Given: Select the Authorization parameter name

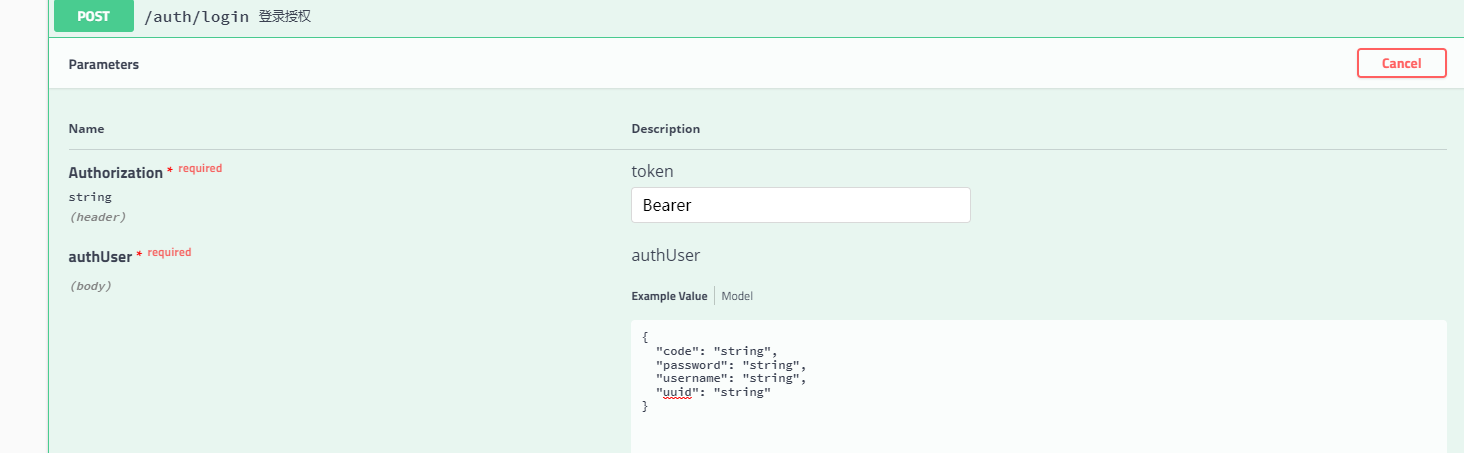Looking at the screenshot, I should [x=115, y=173].
